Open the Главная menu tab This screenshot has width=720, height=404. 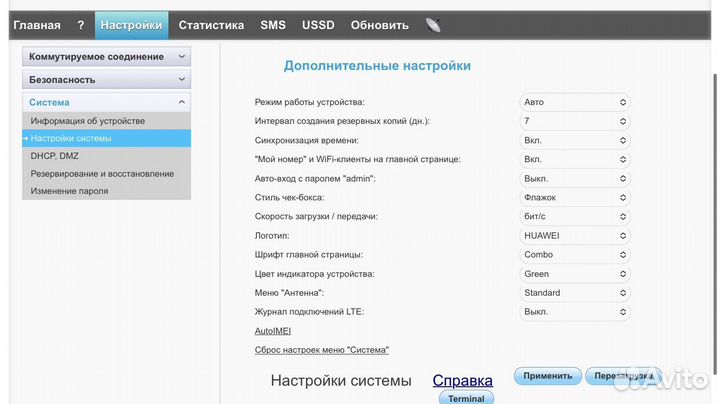pos(37,25)
